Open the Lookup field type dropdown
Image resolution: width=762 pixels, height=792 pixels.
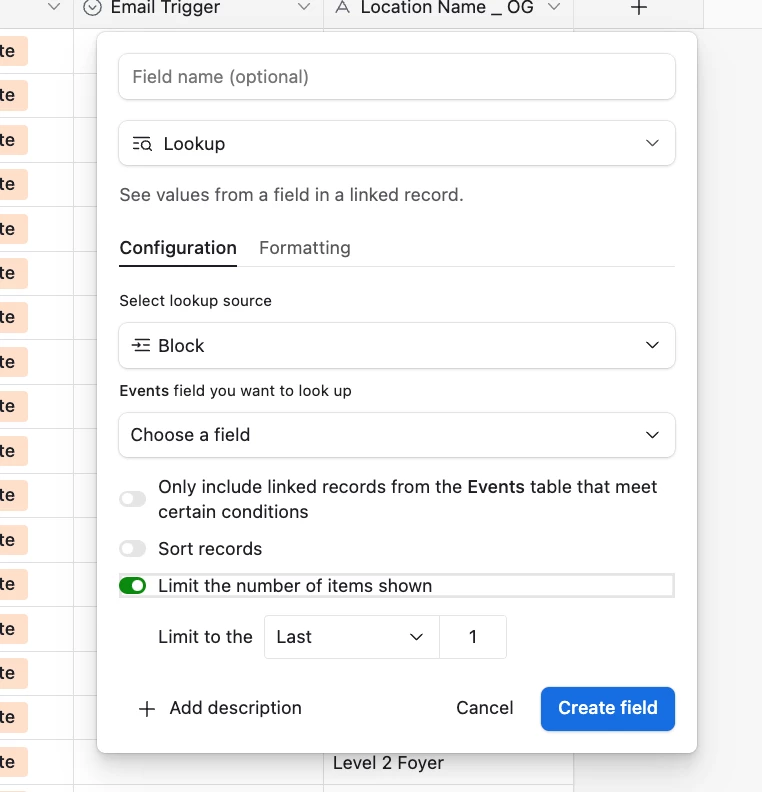click(397, 143)
